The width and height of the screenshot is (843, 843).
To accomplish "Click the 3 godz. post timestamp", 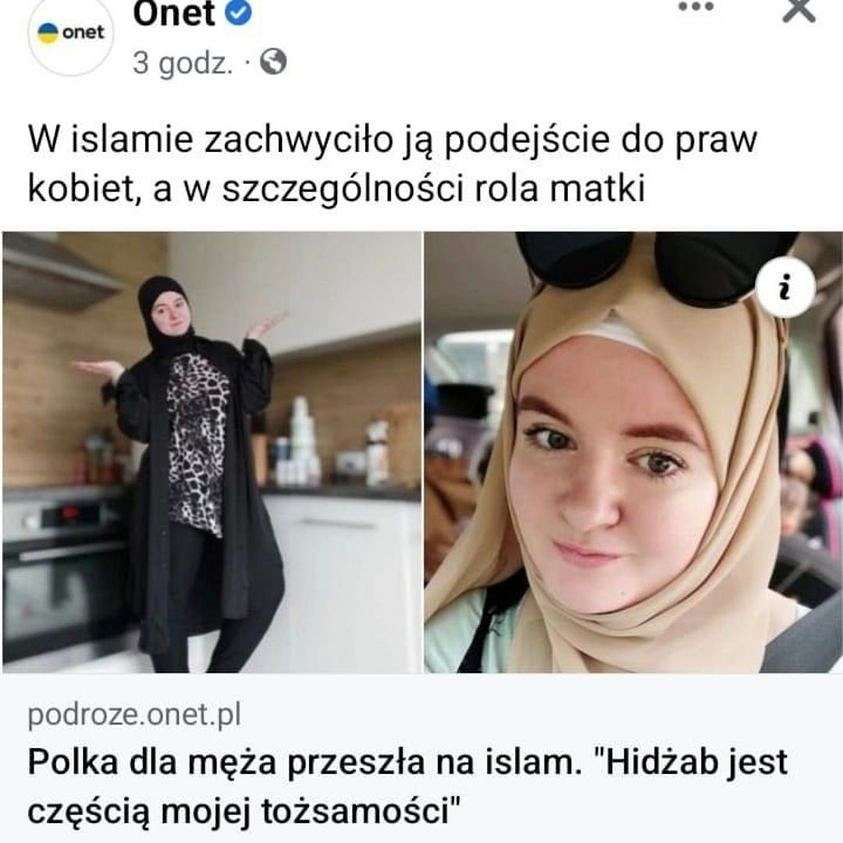I will coord(183,63).
